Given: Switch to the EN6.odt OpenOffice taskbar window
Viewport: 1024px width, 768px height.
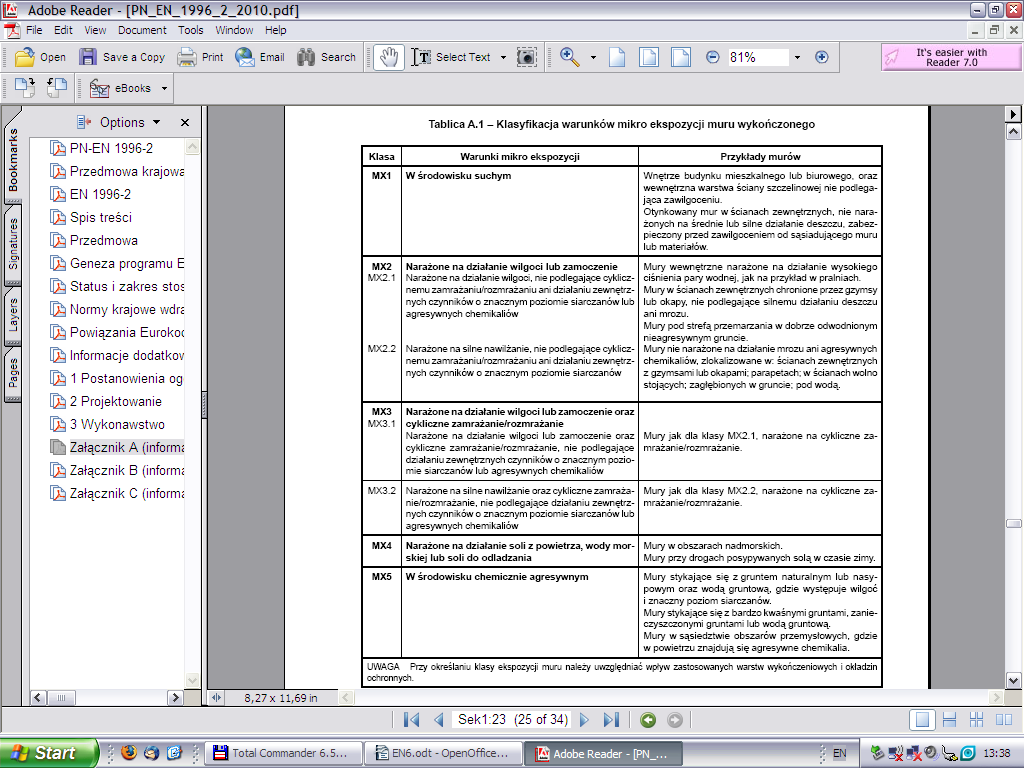Looking at the screenshot, I should coord(443,753).
